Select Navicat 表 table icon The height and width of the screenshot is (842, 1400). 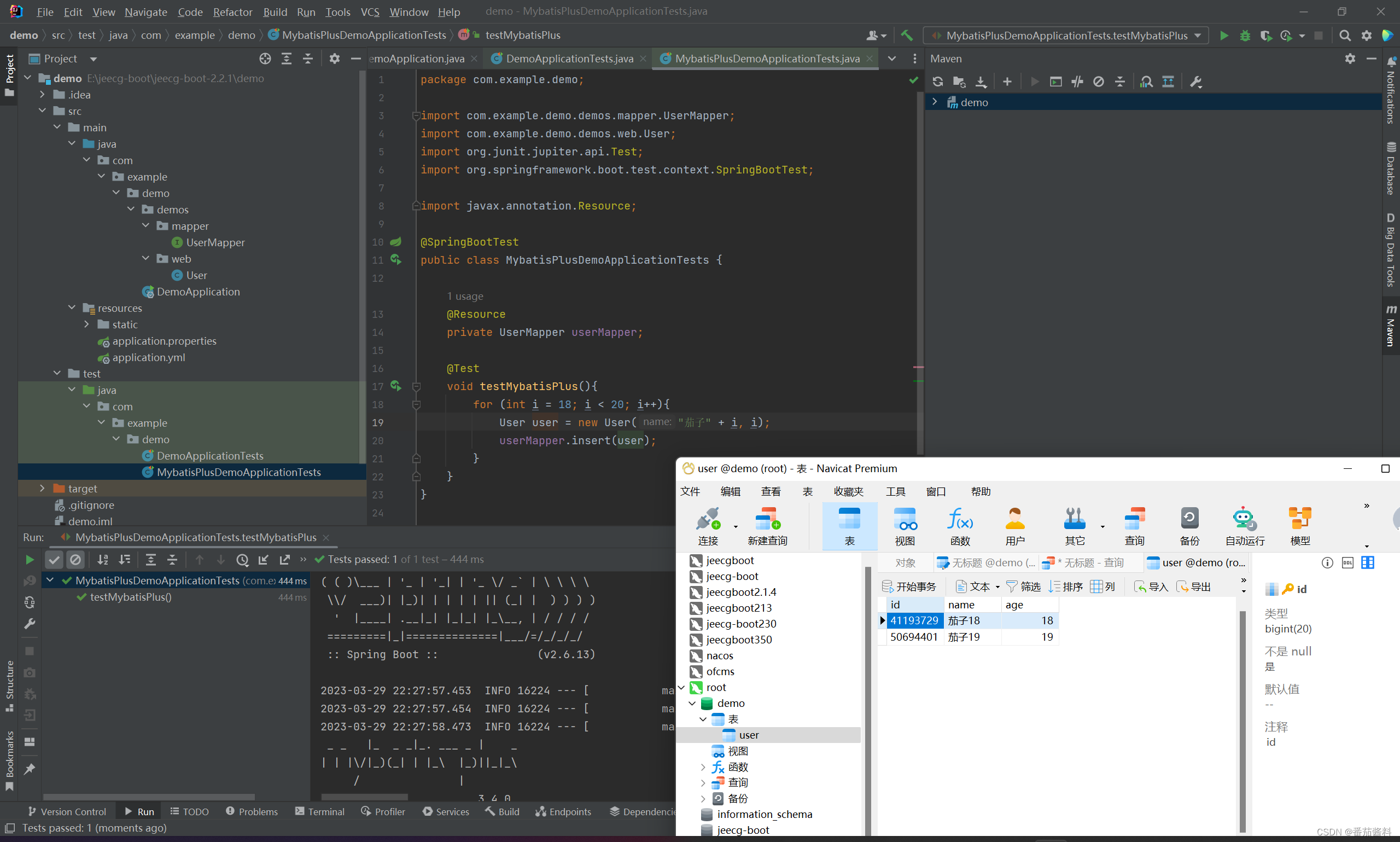pyautogui.click(x=849, y=526)
